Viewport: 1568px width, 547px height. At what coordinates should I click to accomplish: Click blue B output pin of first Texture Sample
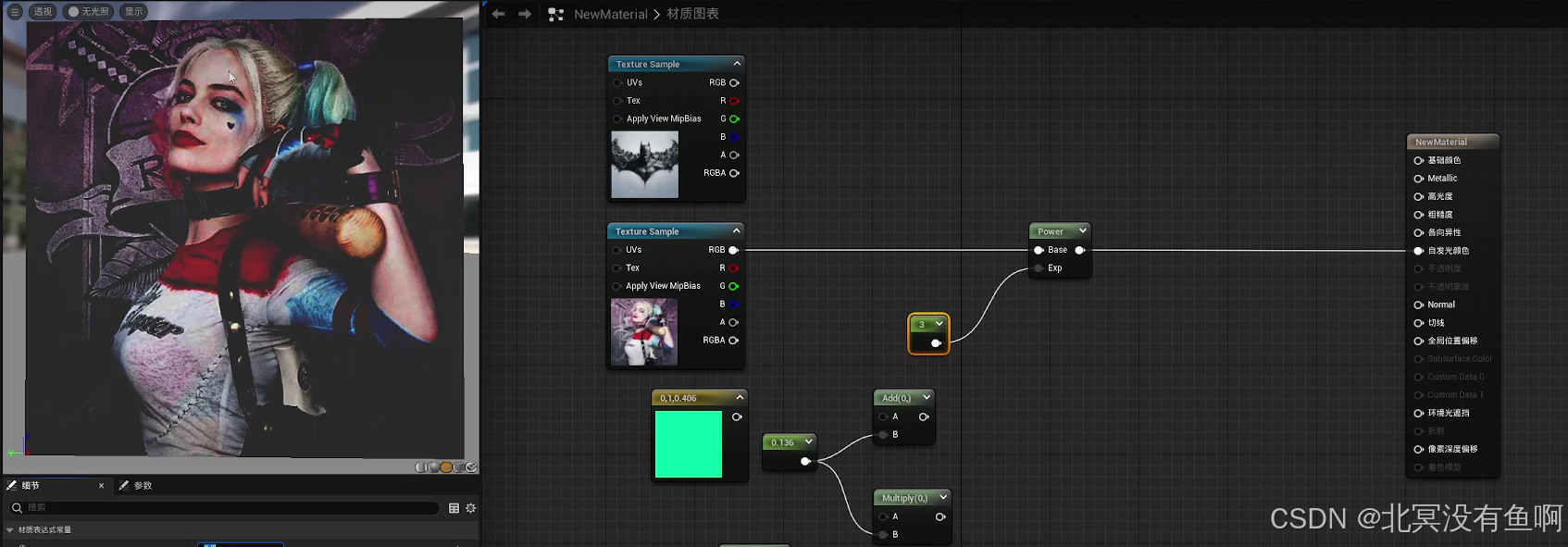734,137
